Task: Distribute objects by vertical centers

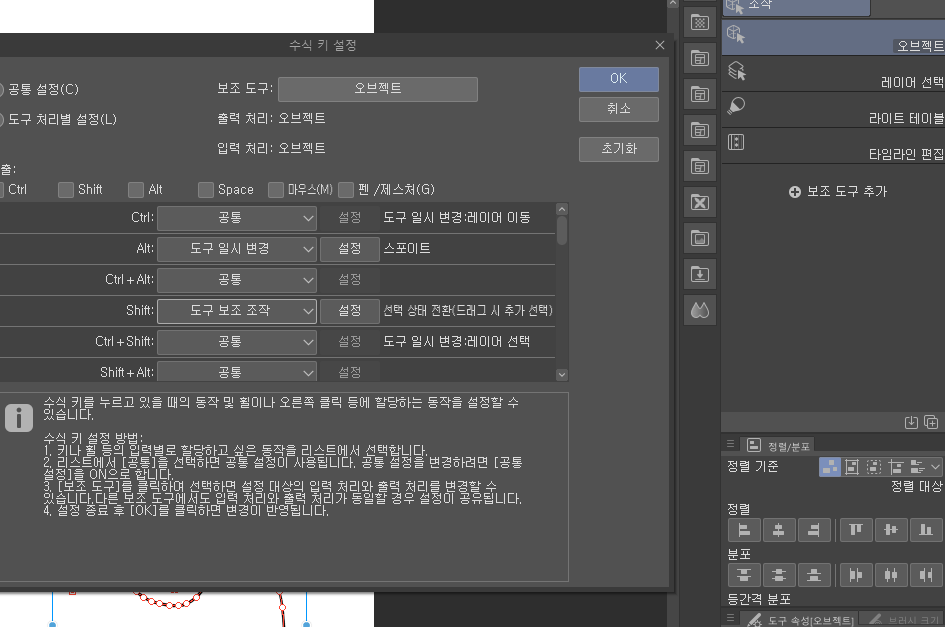Action: [779, 575]
